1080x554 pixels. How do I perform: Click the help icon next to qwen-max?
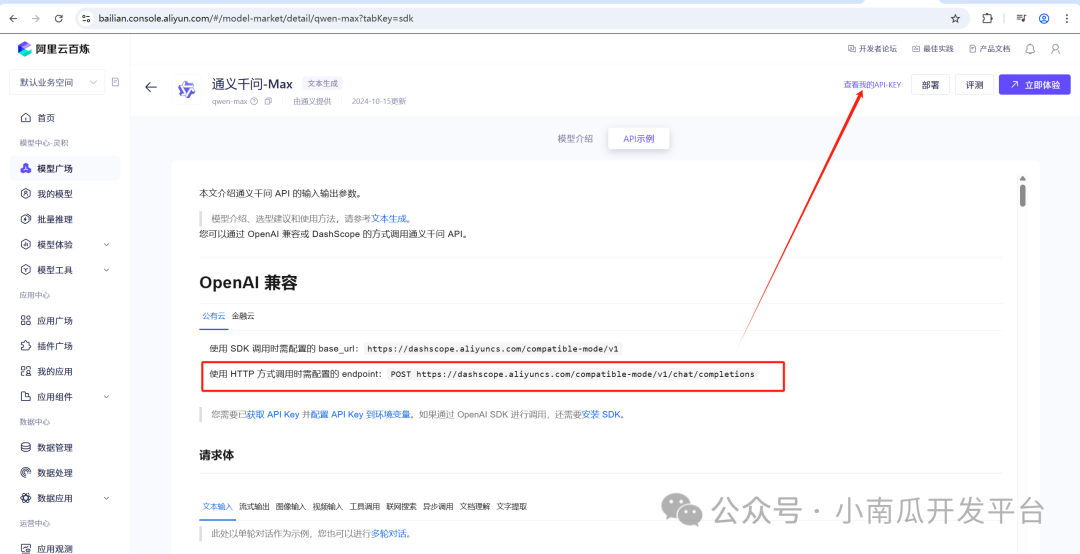click(x=254, y=101)
